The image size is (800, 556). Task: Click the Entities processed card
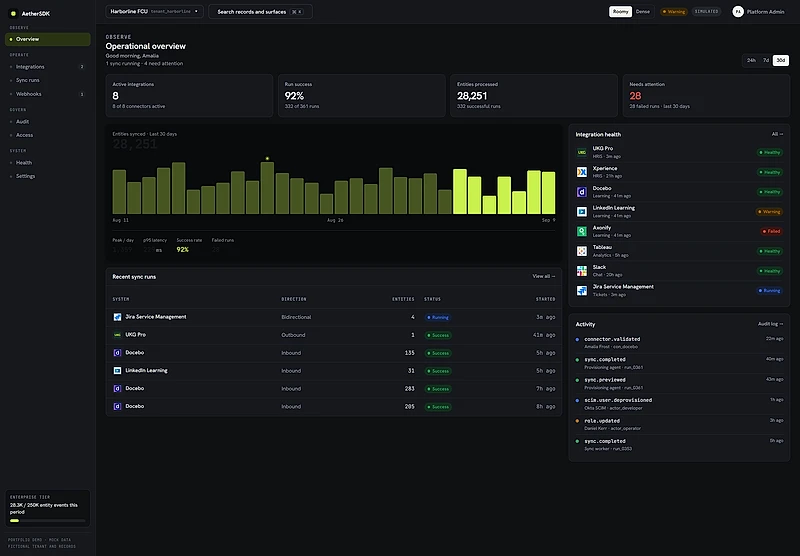pos(534,95)
